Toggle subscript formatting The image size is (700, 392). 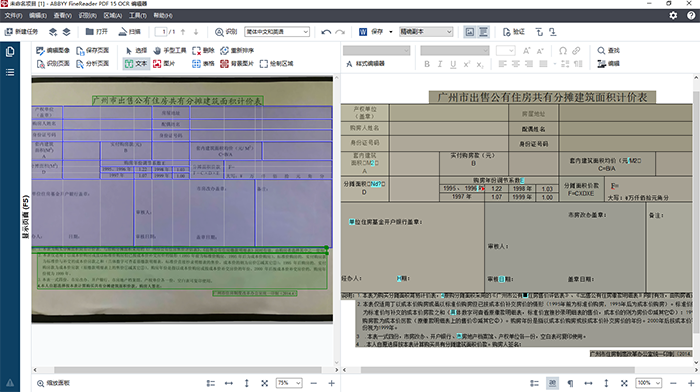[480, 64]
